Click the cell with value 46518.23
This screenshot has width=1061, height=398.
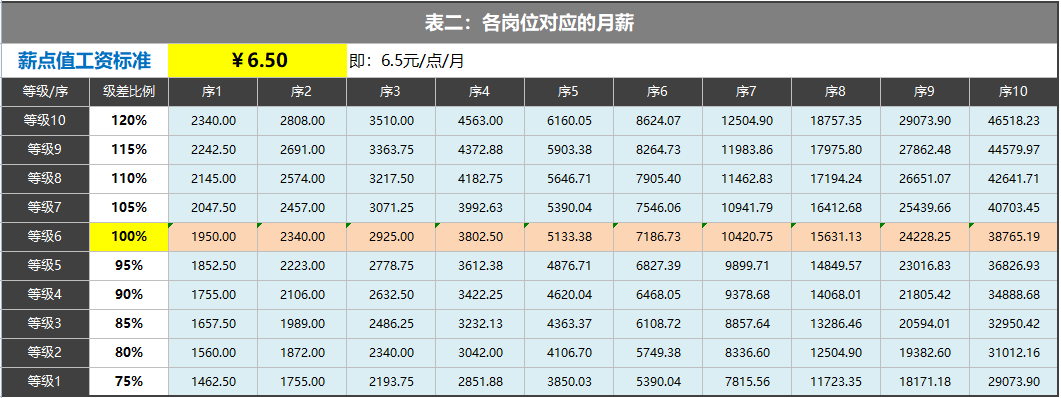coord(1014,121)
